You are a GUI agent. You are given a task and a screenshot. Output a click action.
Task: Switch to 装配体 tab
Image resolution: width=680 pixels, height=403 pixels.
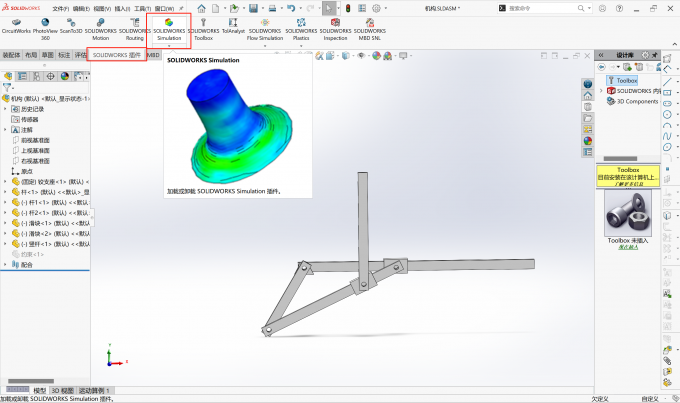tap(12, 55)
